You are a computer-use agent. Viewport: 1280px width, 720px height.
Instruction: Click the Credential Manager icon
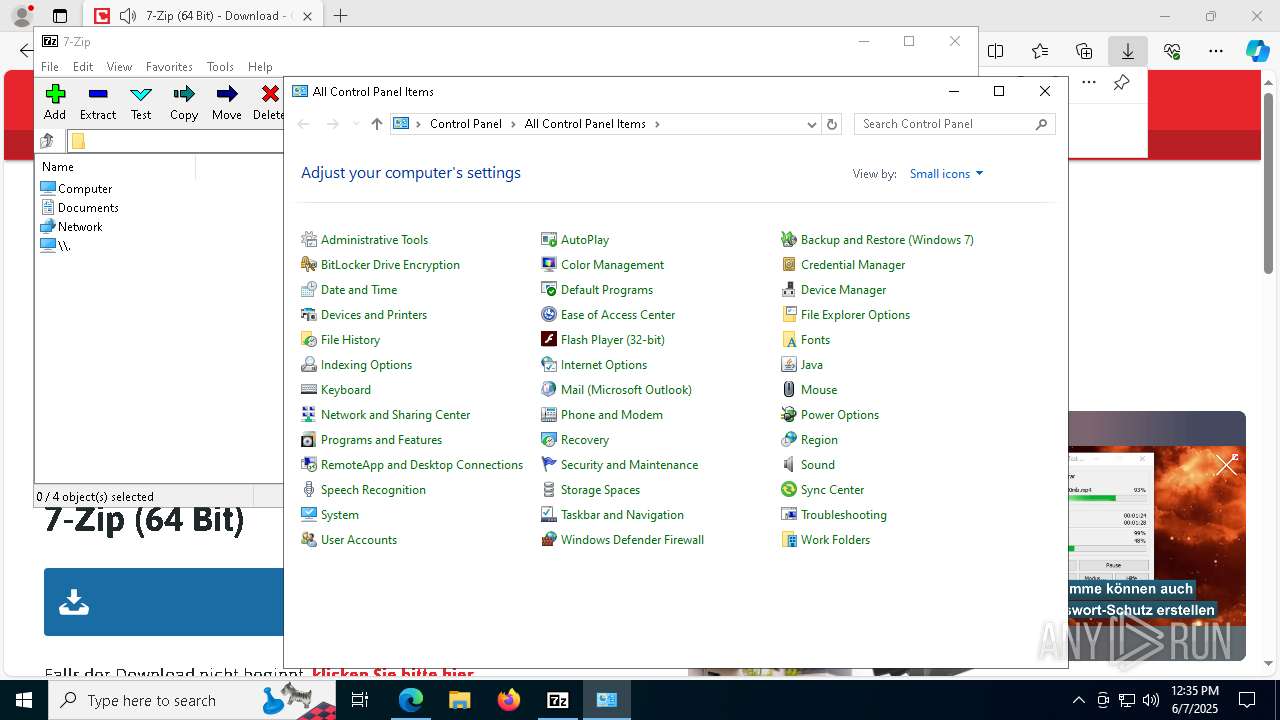coord(789,265)
